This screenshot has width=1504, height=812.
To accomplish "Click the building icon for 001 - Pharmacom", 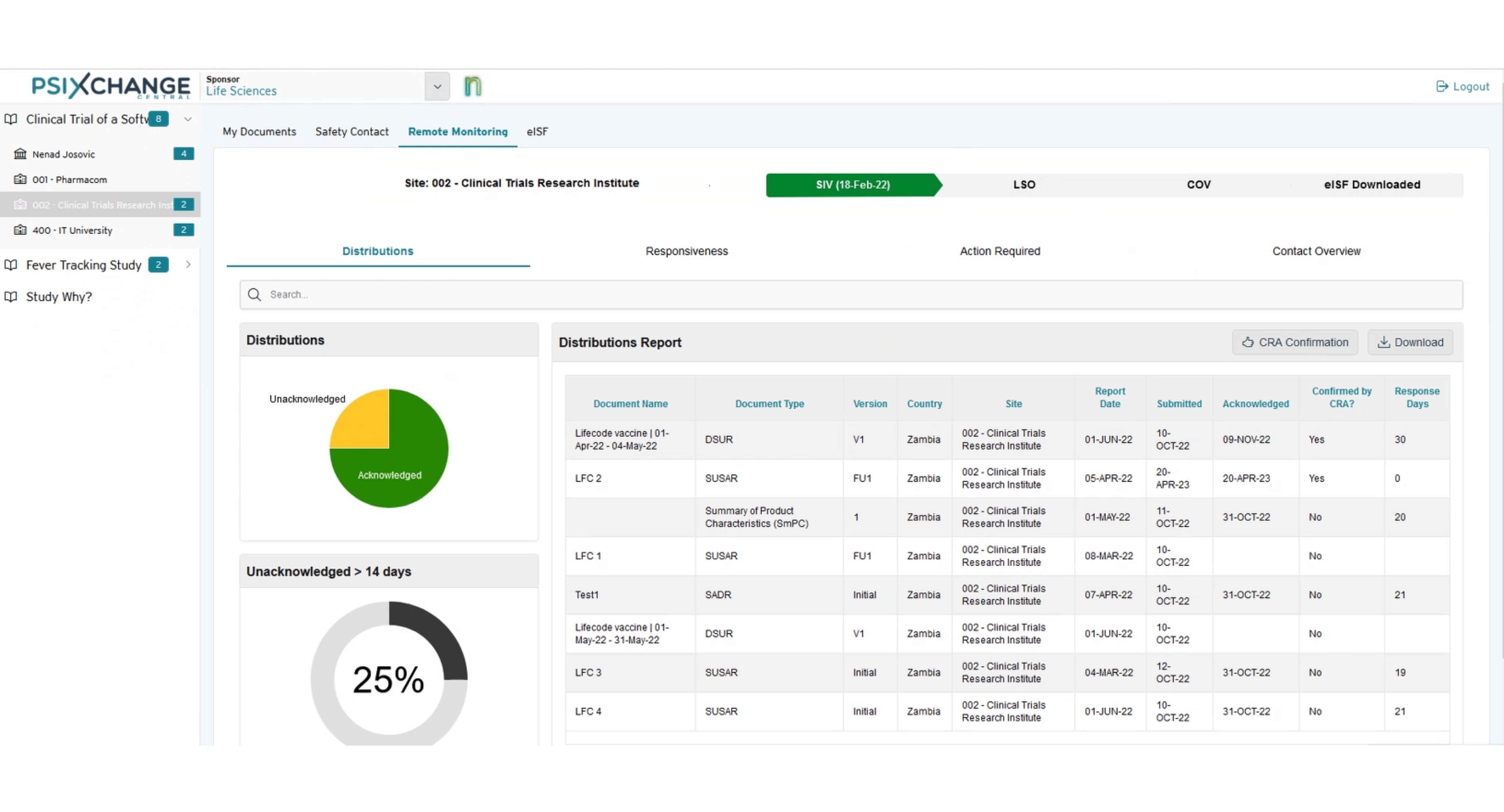I will click(20, 179).
